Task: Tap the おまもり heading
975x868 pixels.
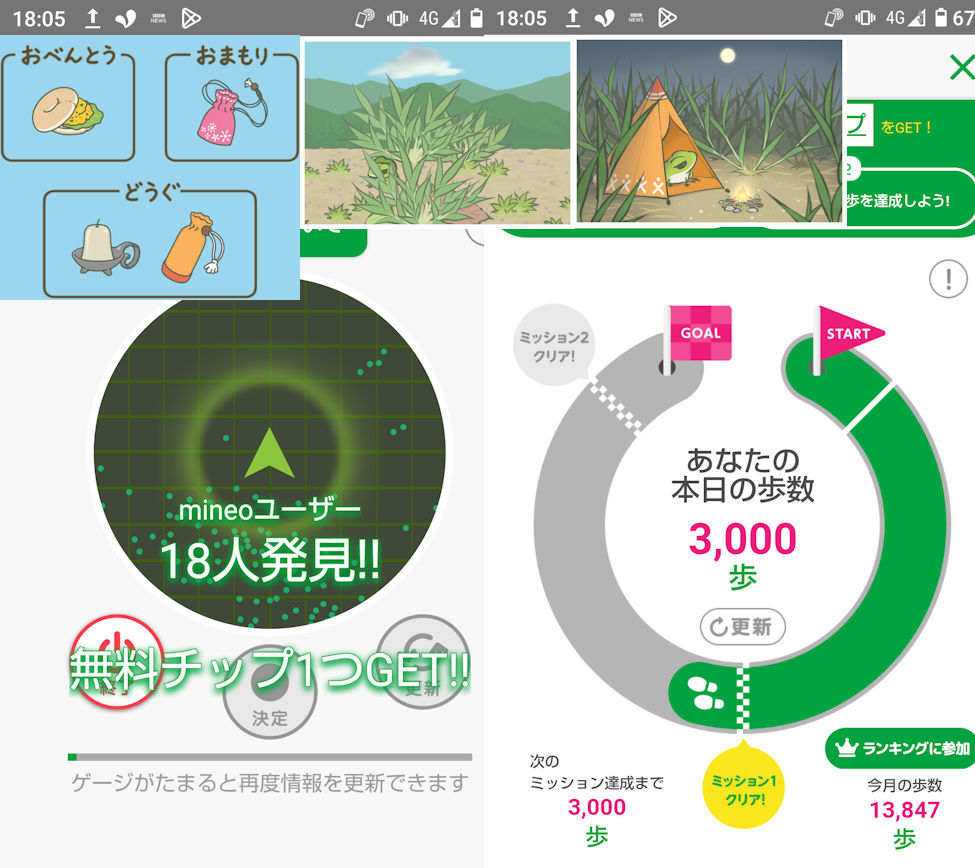Action: point(232,55)
